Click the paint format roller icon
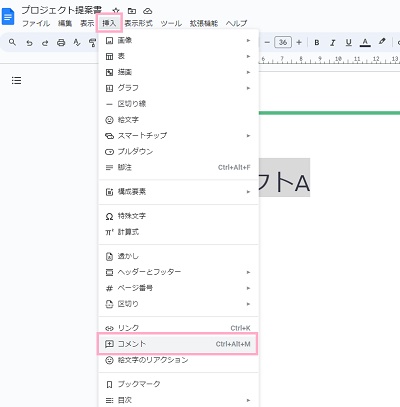 click(x=92, y=43)
